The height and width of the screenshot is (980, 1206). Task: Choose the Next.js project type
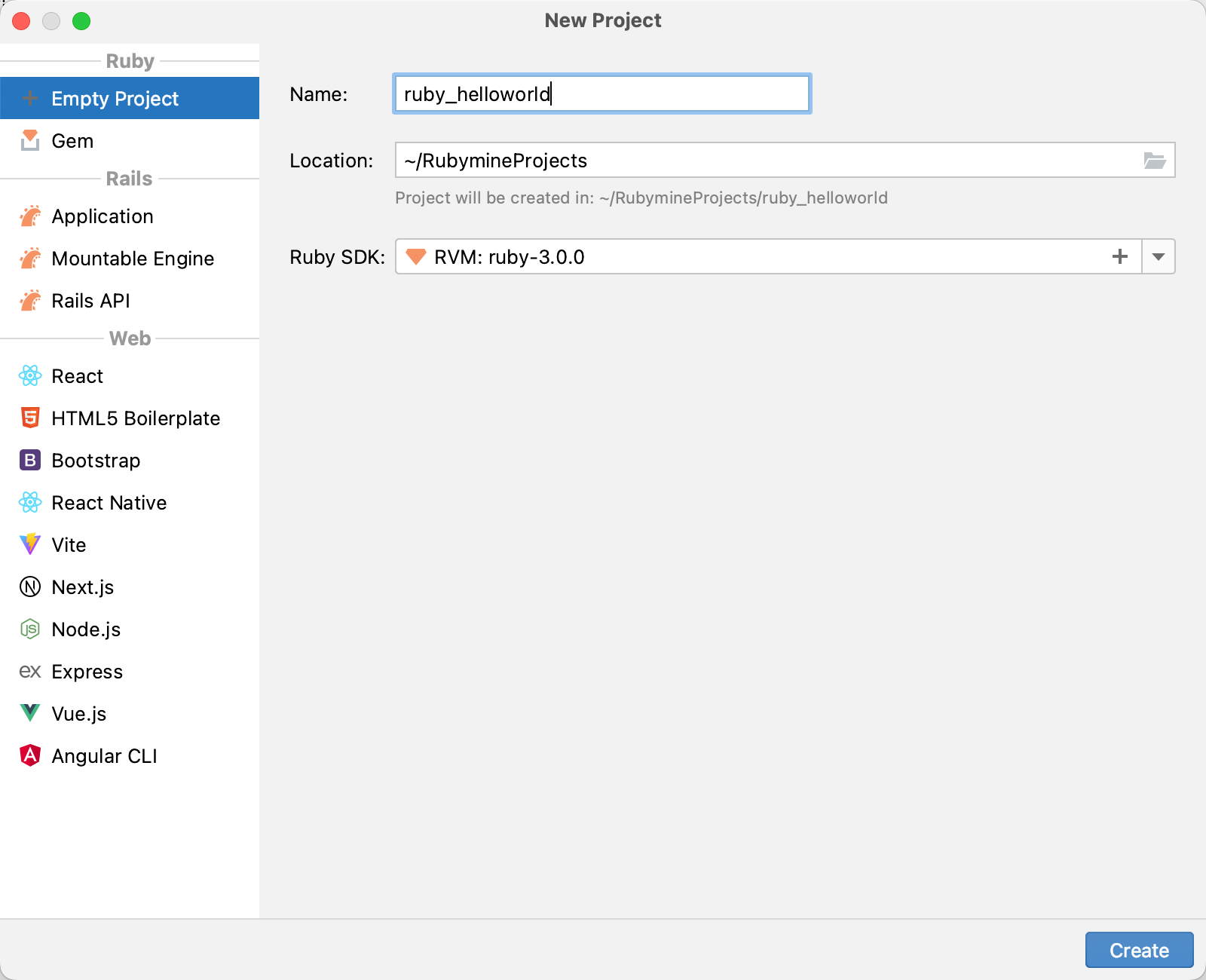pyautogui.click(x=83, y=586)
